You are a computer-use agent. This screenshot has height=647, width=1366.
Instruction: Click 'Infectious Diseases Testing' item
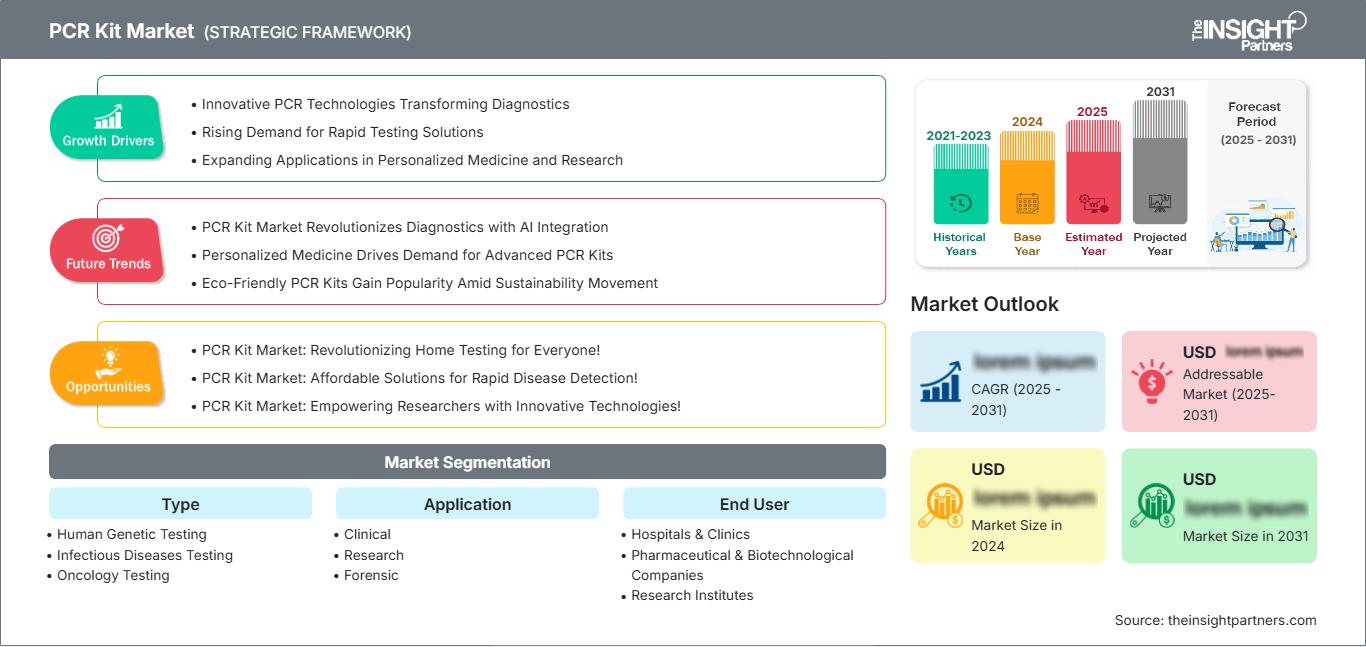[145, 555]
